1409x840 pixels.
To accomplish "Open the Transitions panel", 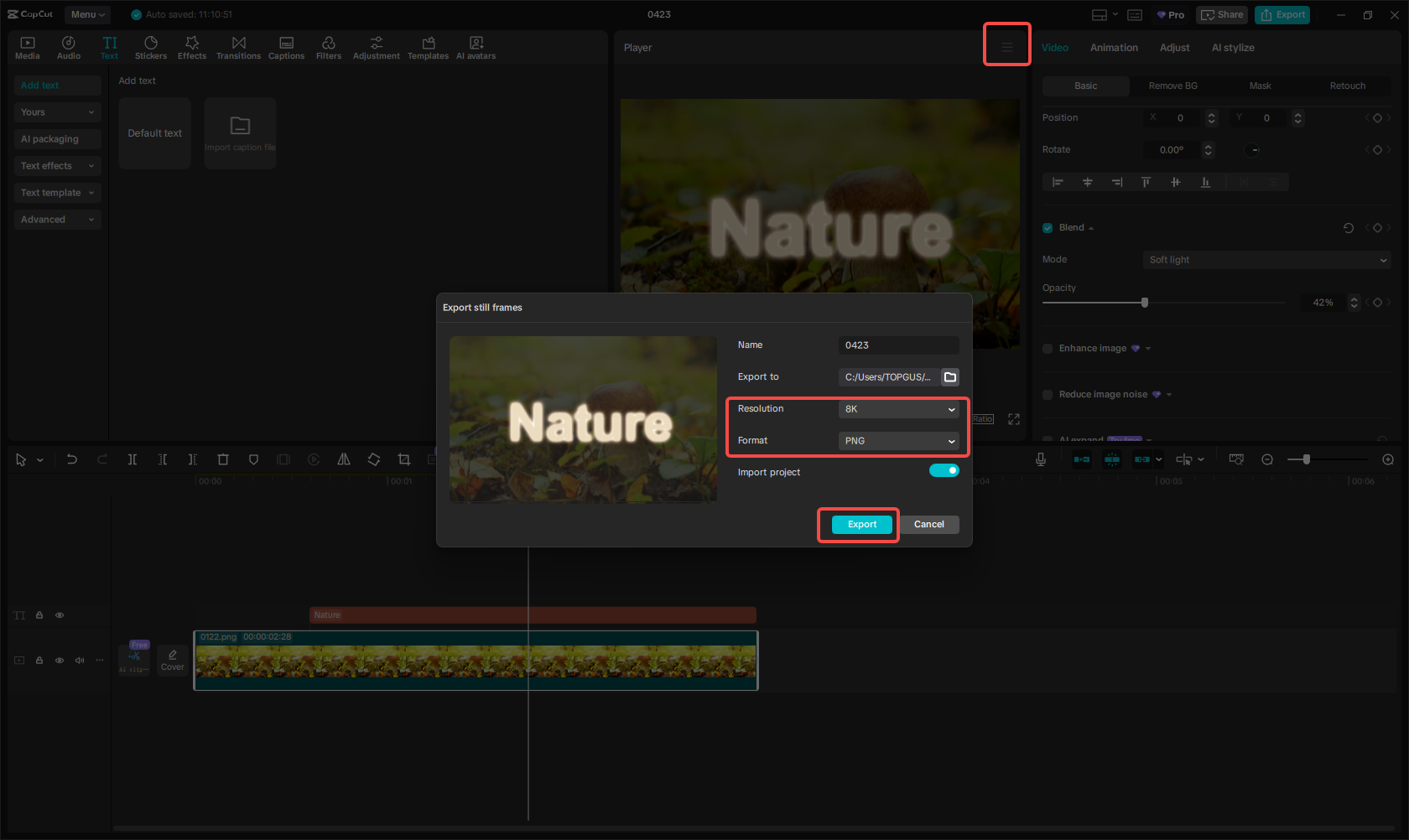I will point(238,48).
